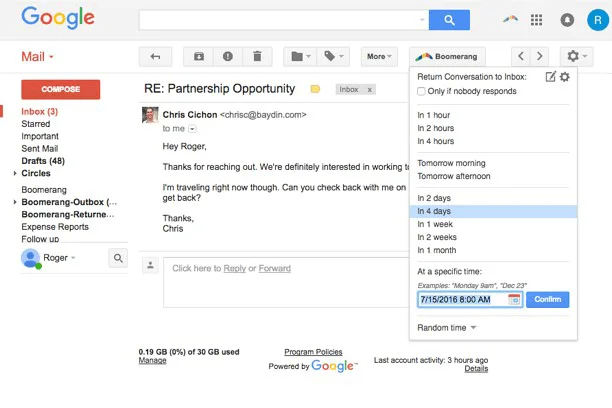
Task: Open Boomerang popup settings gear
Action: [565, 77]
